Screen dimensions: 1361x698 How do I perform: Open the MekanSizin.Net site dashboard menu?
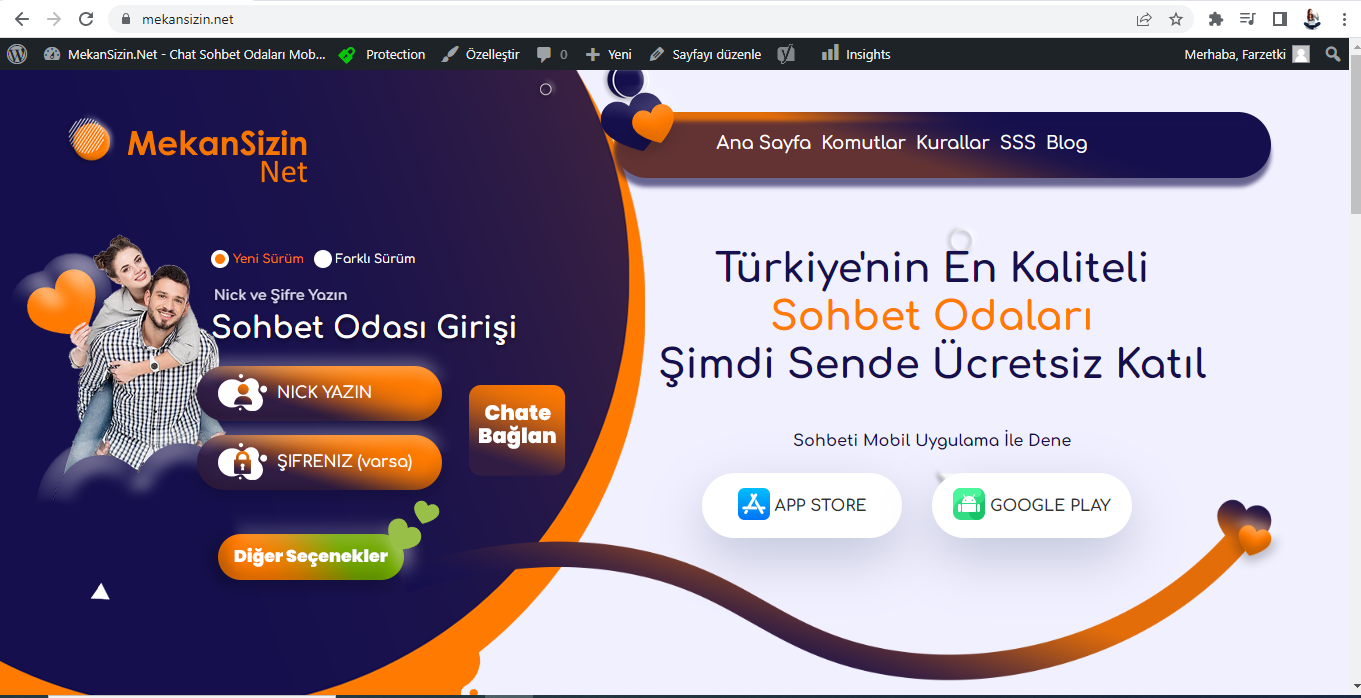point(185,54)
